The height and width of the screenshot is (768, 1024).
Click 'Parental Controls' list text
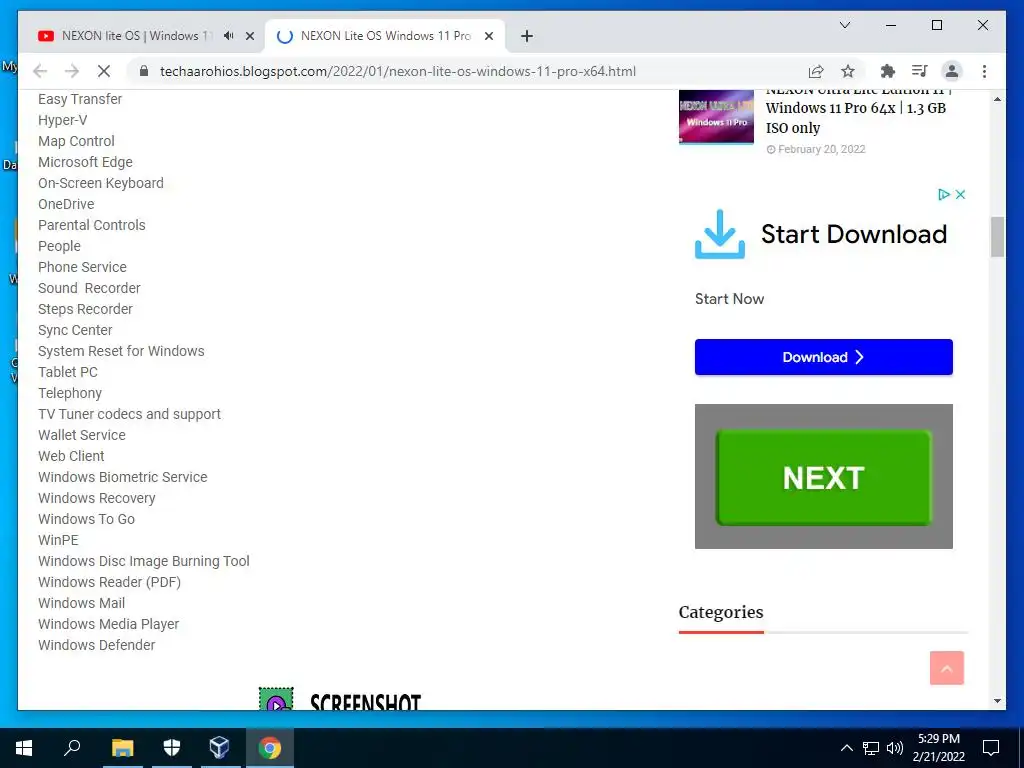[x=91, y=225]
